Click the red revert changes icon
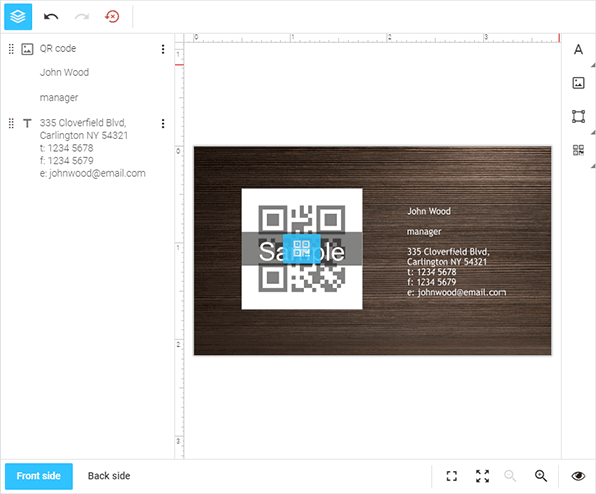The width and height of the screenshot is (596, 494). coord(112,16)
